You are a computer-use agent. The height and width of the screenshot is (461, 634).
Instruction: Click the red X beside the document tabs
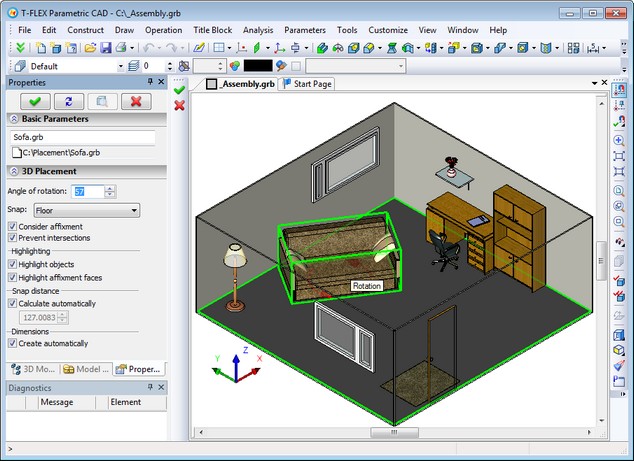[x=179, y=105]
